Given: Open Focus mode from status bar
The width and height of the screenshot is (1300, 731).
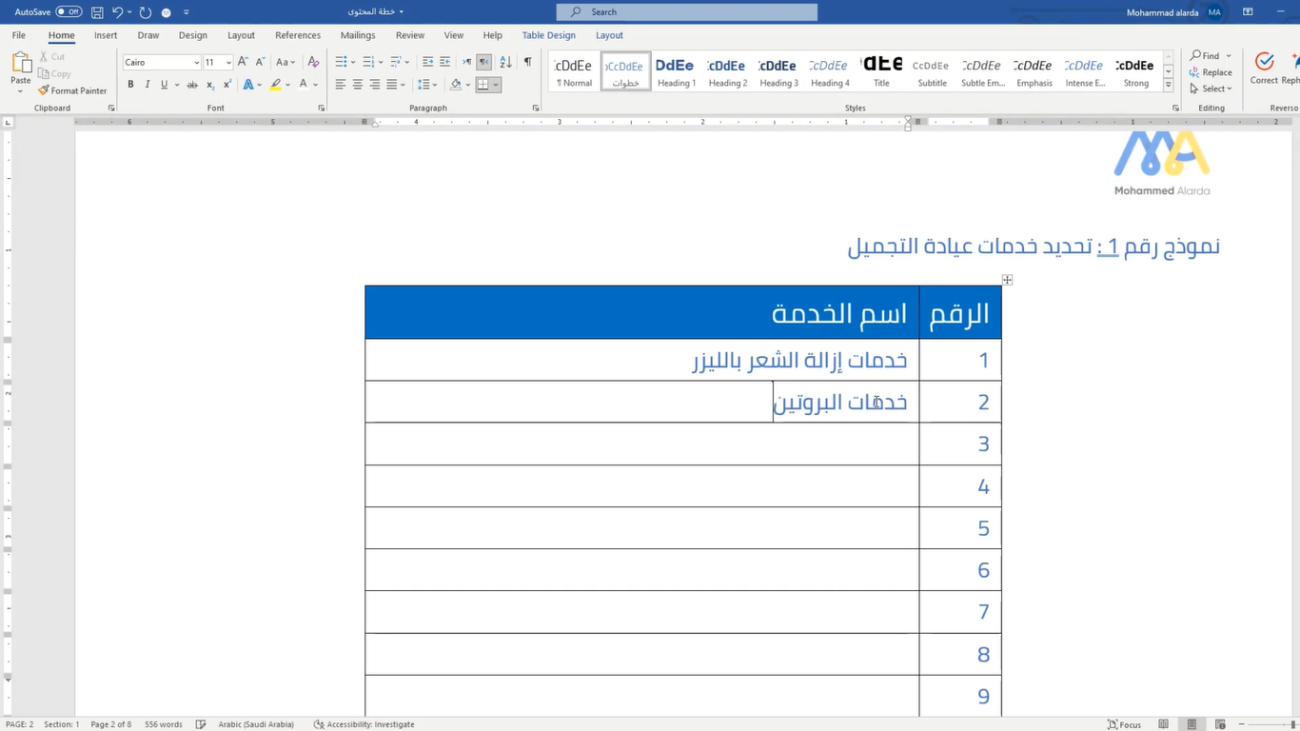Looking at the screenshot, I should 1124,724.
